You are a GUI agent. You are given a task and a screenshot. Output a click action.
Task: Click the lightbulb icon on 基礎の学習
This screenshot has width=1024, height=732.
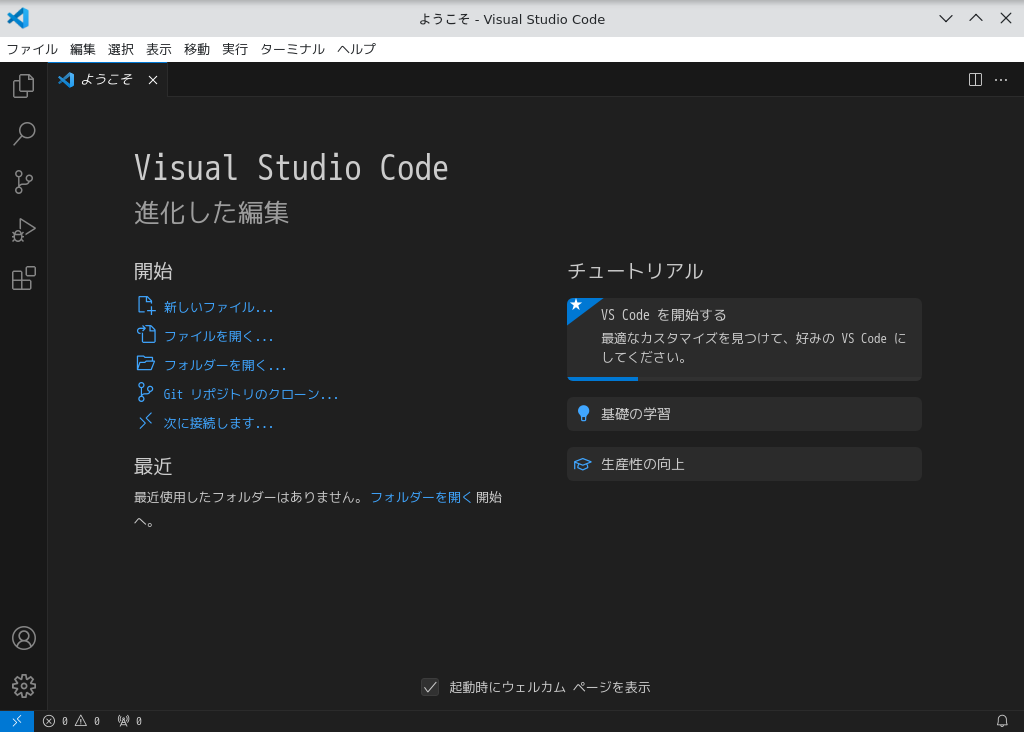coord(583,413)
